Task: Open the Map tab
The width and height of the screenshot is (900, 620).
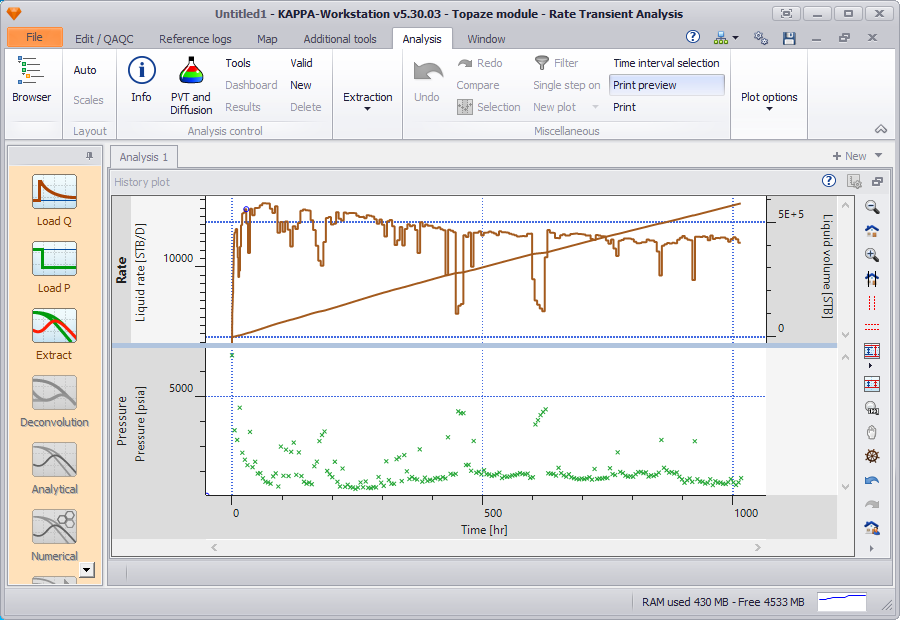Action: [267, 38]
